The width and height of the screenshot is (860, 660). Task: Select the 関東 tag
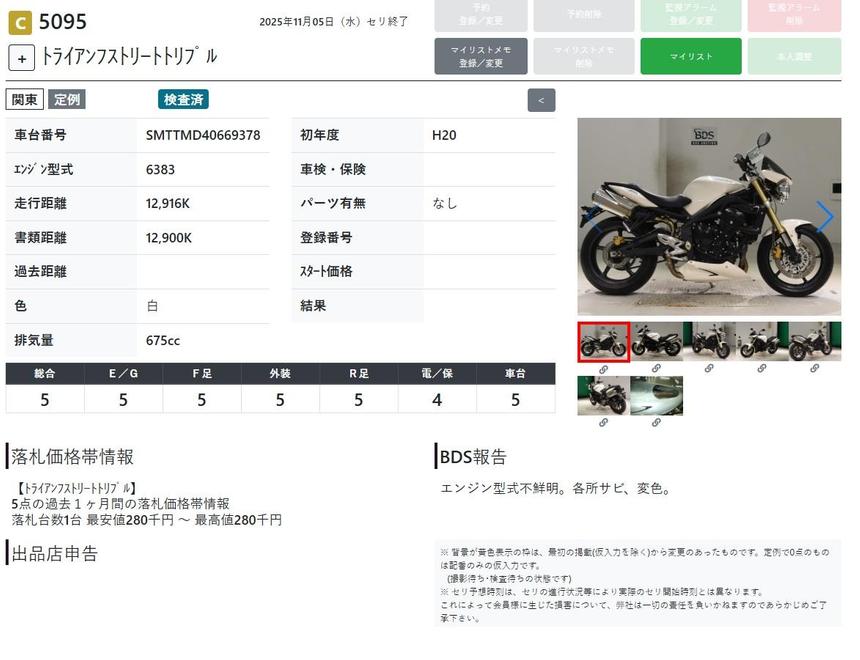pyautogui.click(x=25, y=99)
